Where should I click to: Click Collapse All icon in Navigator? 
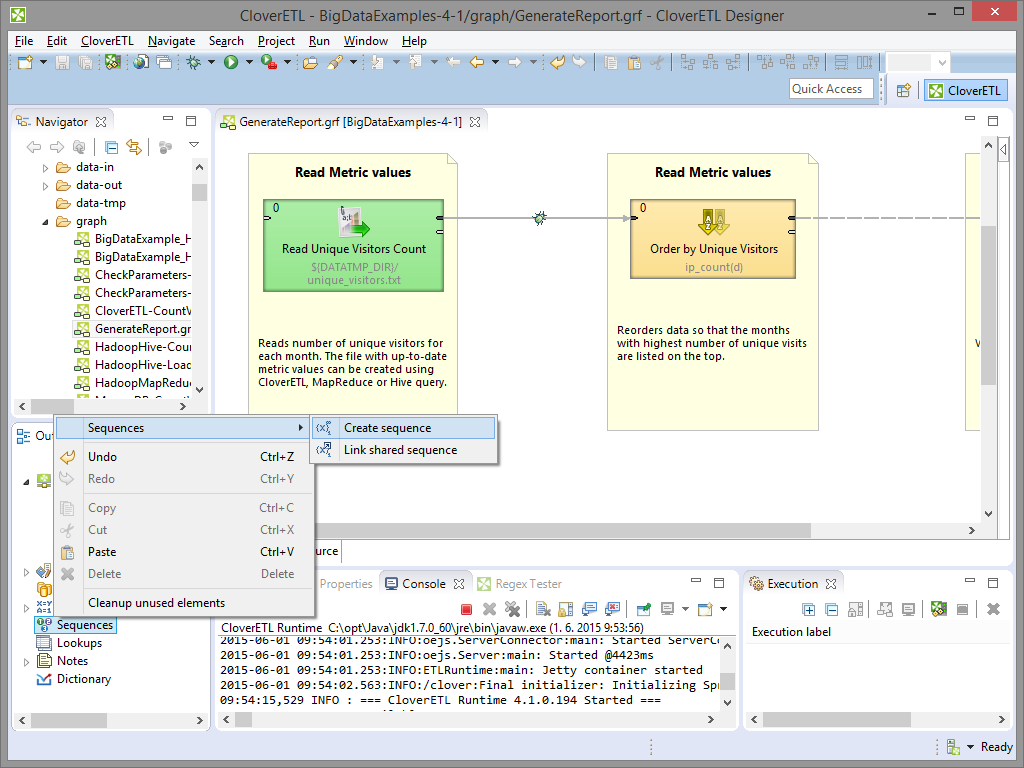pos(112,147)
